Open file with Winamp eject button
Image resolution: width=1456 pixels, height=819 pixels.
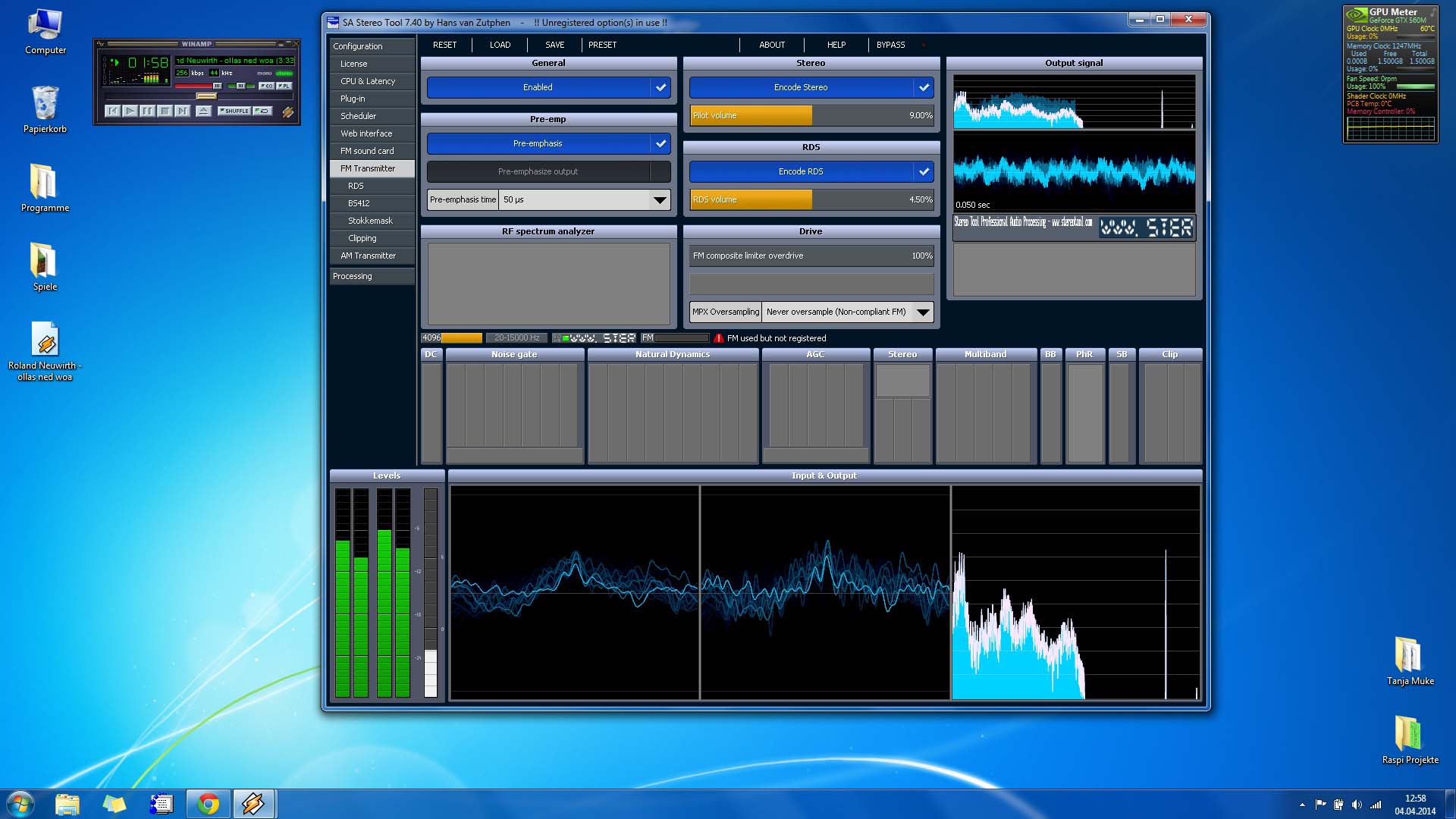(x=204, y=111)
